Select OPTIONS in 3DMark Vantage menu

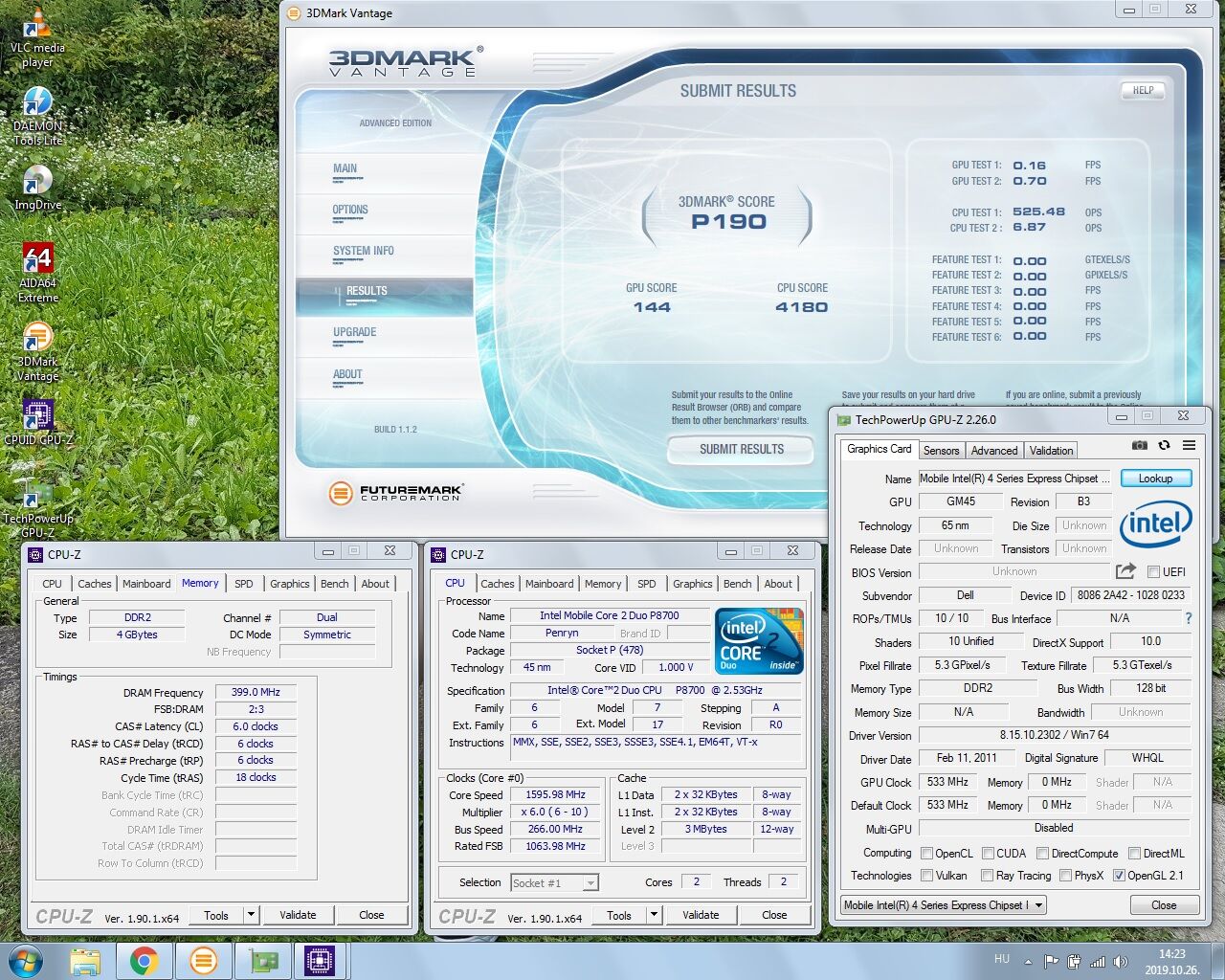[350, 211]
